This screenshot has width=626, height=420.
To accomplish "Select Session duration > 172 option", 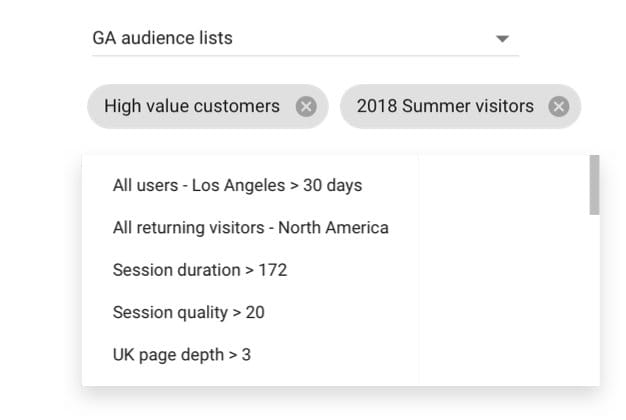I will click(200, 270).
